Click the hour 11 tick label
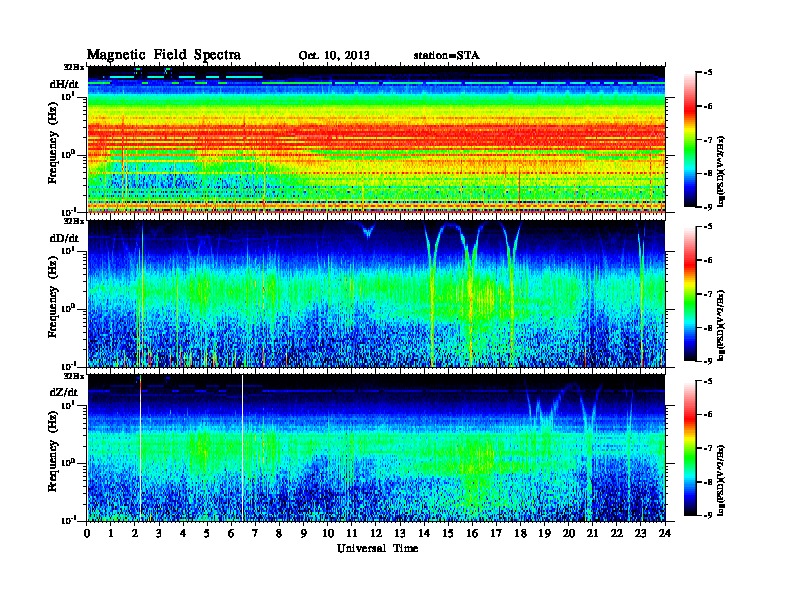This screenshot has width=792, height=612. click(x=352, y=533)
